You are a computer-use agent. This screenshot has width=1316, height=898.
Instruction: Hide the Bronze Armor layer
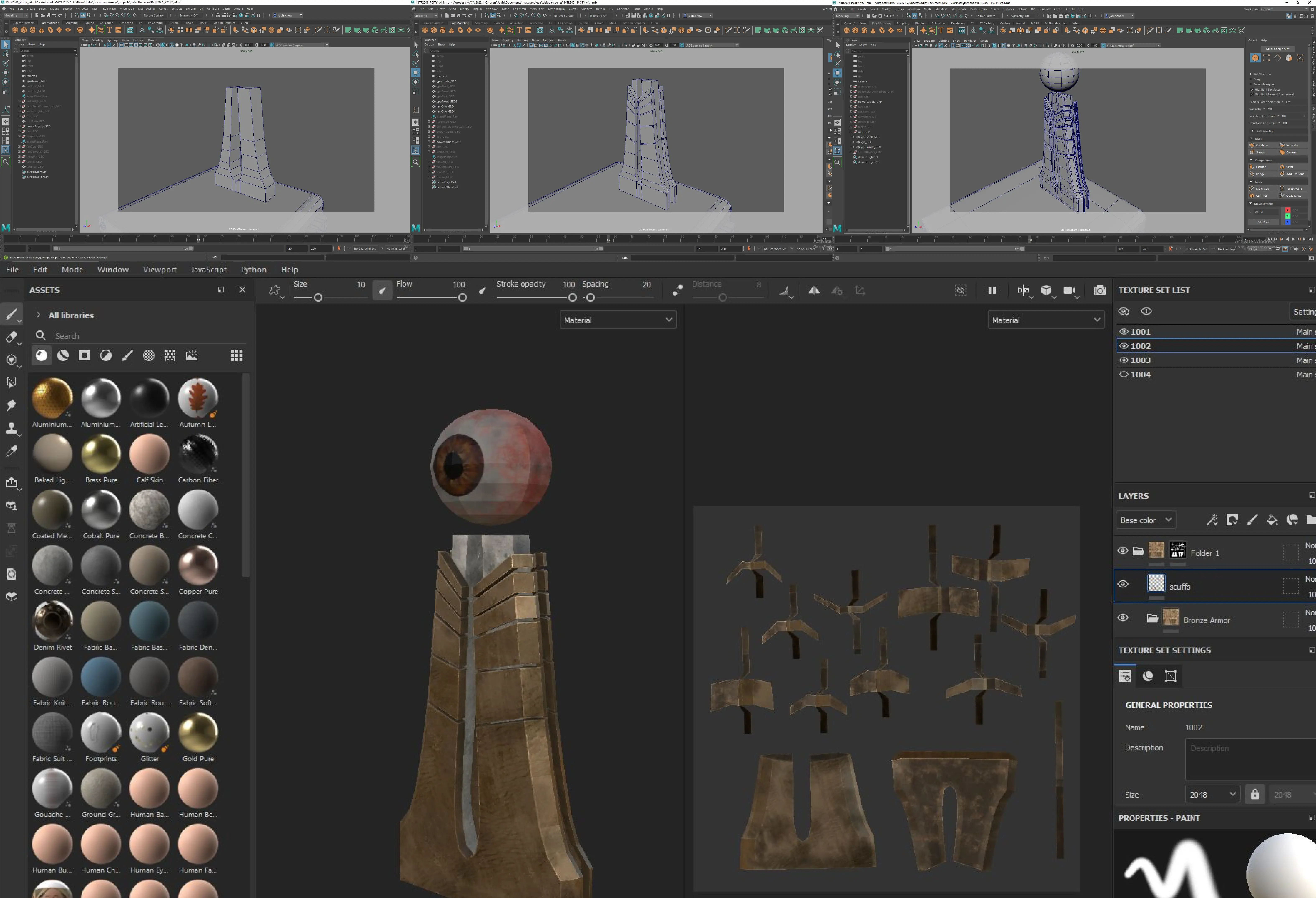click(1123, 618)
